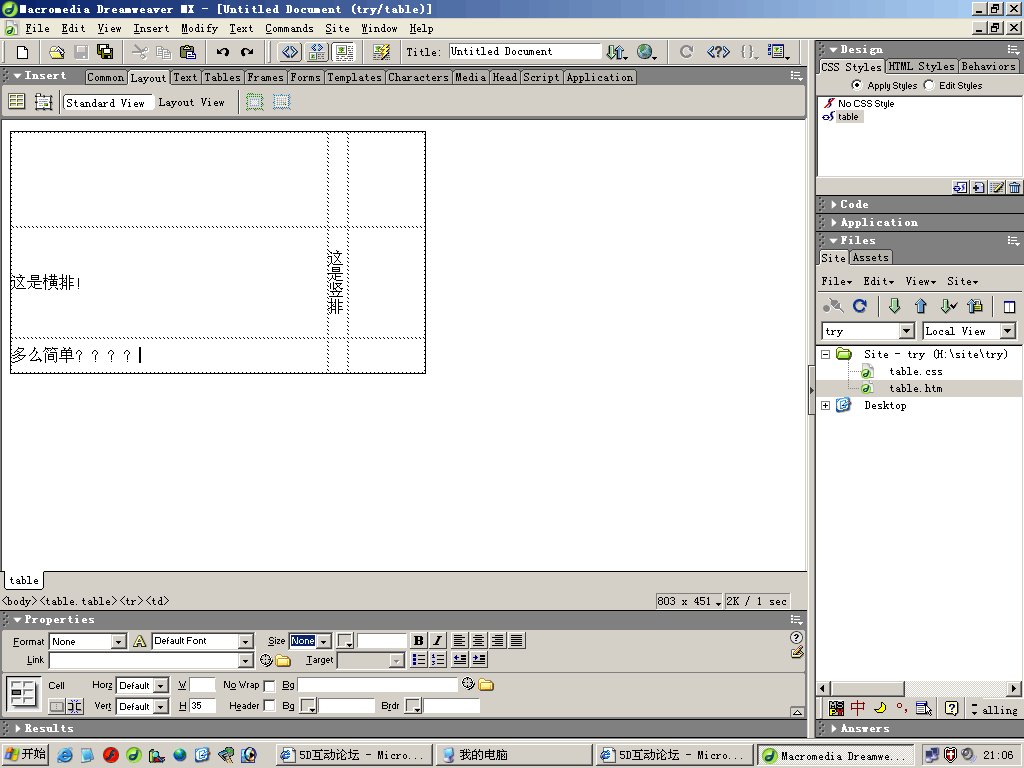Click the cell height H input field
Screen dimensions: 1024x768
click(x=203, y=706)
